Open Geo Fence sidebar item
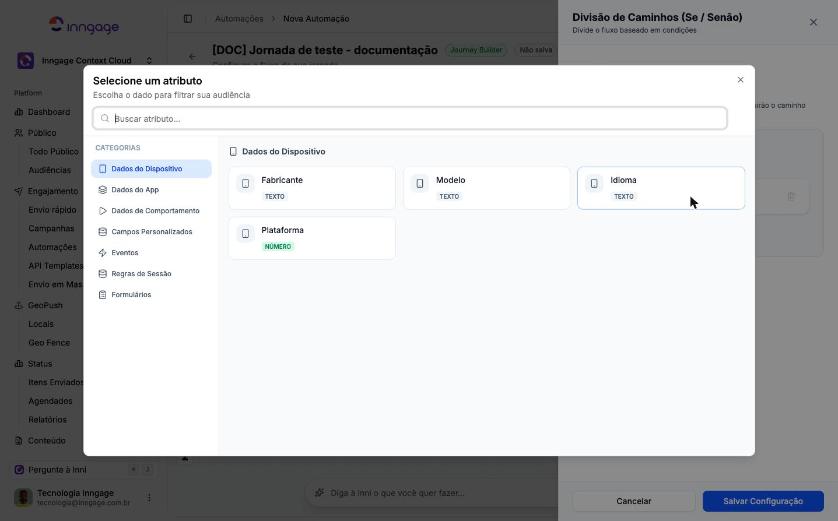Image resolution: width=838 pixels, height=521 pixels. click(x=49, y=343)
